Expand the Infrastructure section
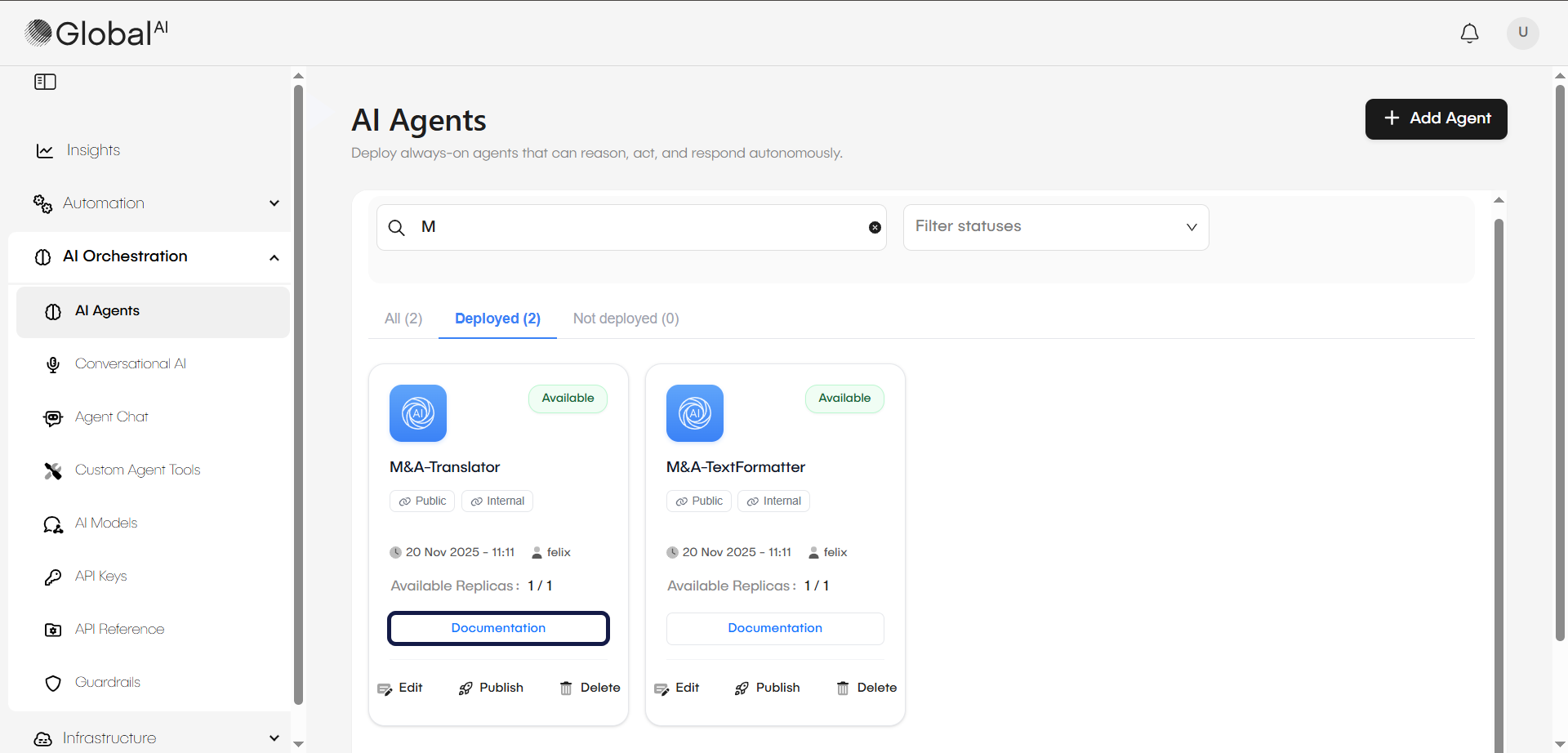The image size is (1568, 753). coord(274,737)
